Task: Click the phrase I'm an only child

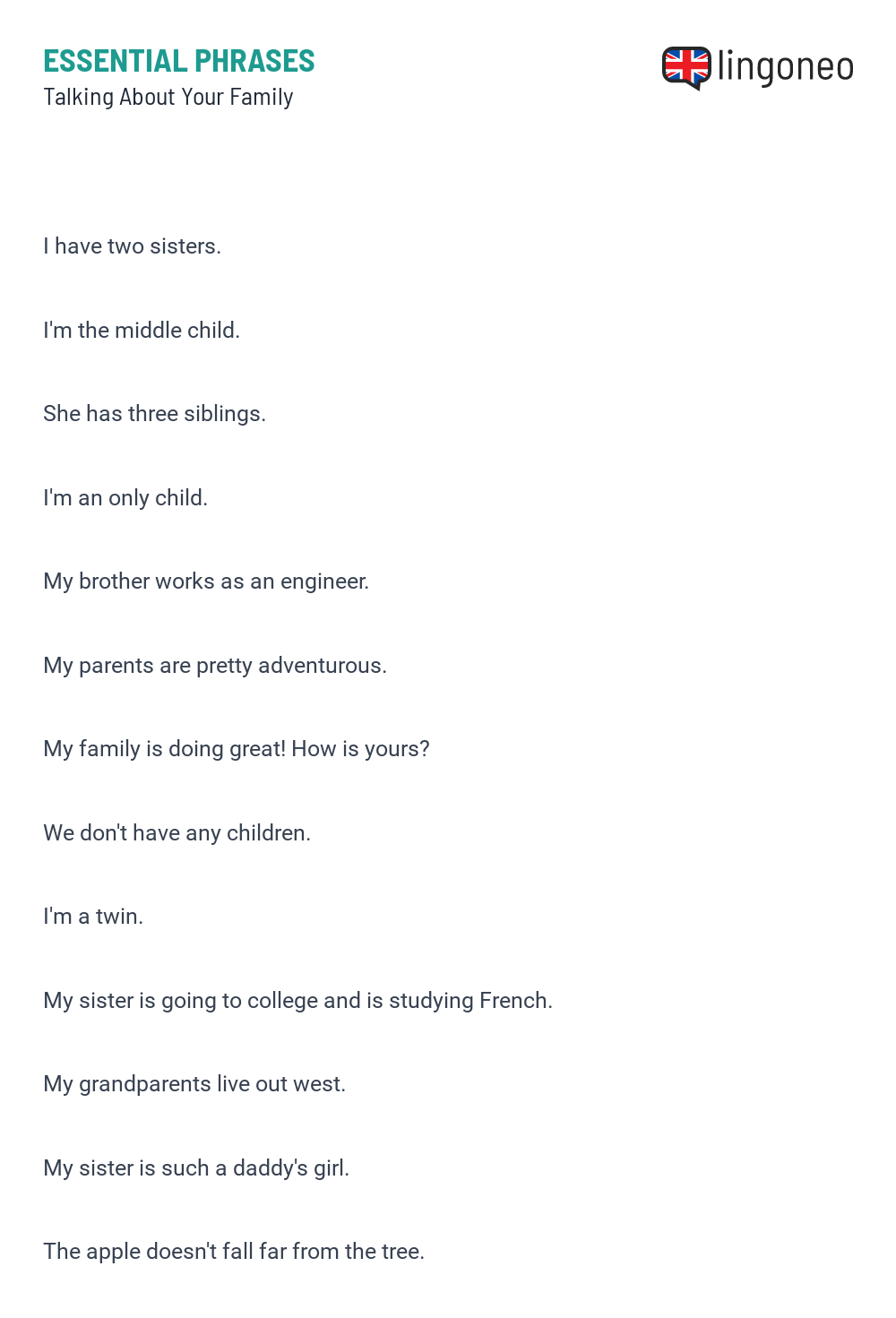Action: click(125, 497)
